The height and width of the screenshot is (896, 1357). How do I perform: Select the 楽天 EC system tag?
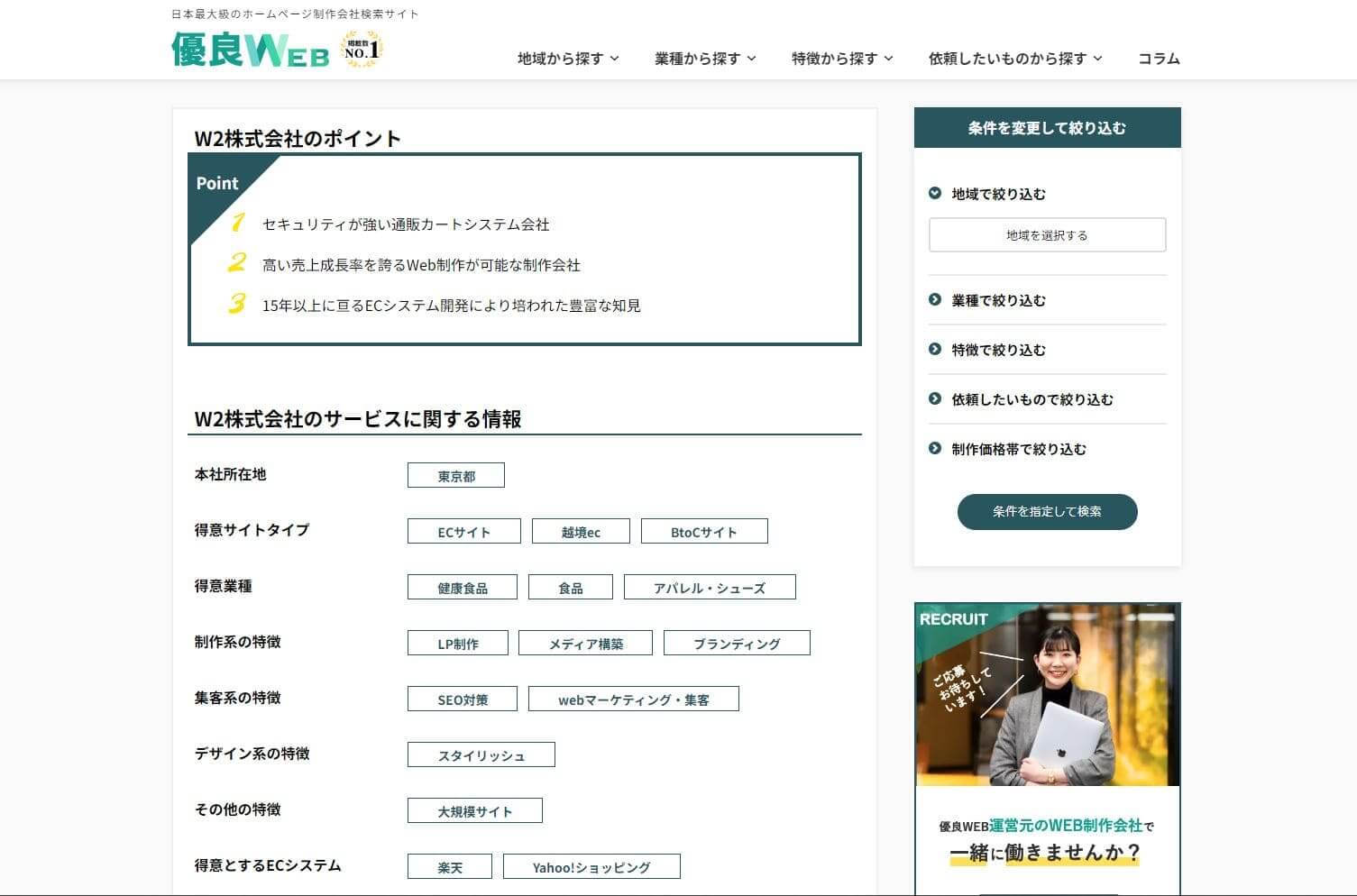[x=450, y=866]
